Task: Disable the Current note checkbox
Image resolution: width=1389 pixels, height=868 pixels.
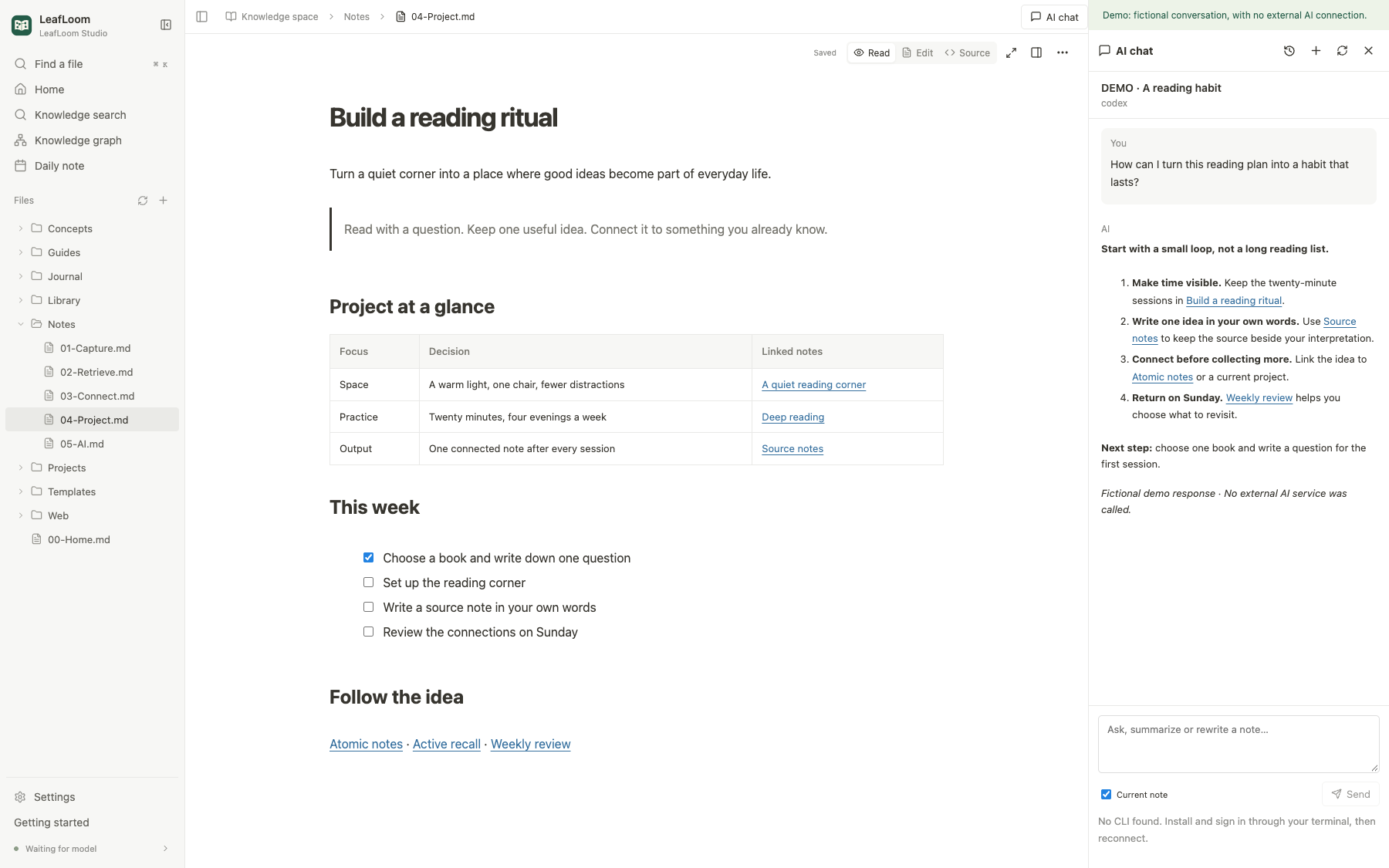Action: pos(1106,795)
